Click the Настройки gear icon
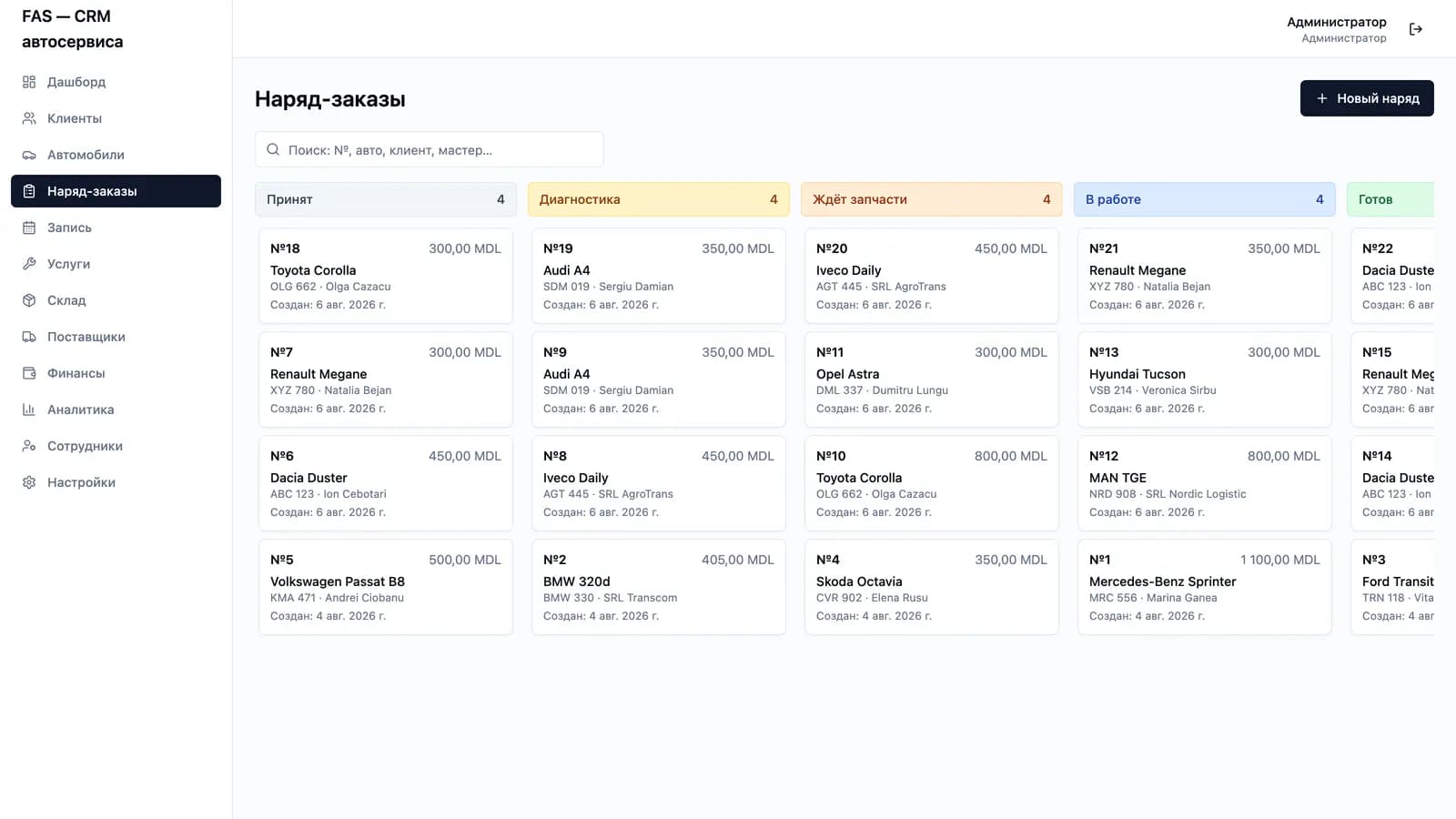The image size is (1456, 819). click(29, 482)
